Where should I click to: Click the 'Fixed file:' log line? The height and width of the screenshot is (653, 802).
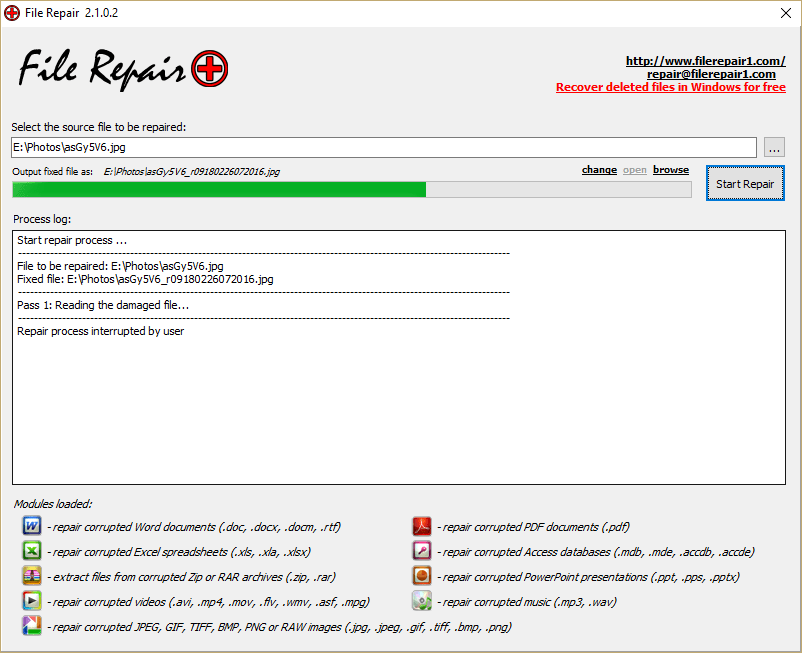tap(145, 279)
